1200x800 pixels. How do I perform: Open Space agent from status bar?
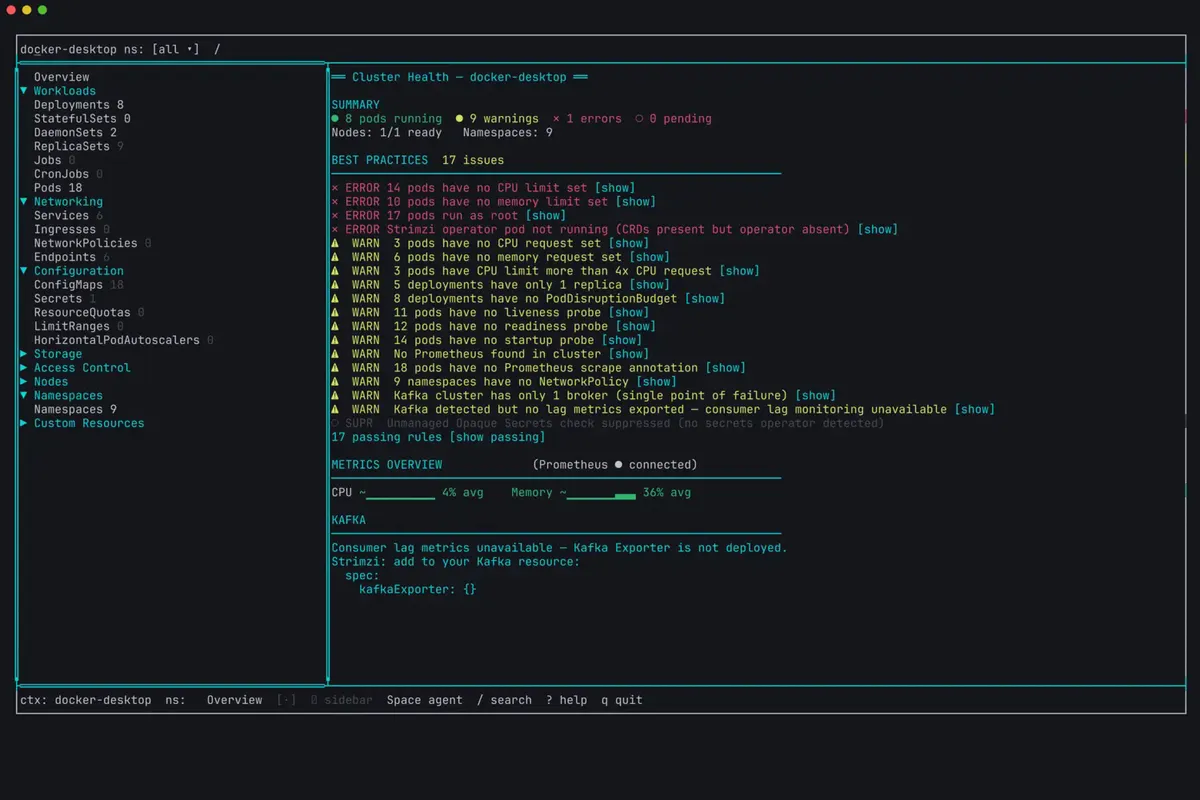point(425,700)
